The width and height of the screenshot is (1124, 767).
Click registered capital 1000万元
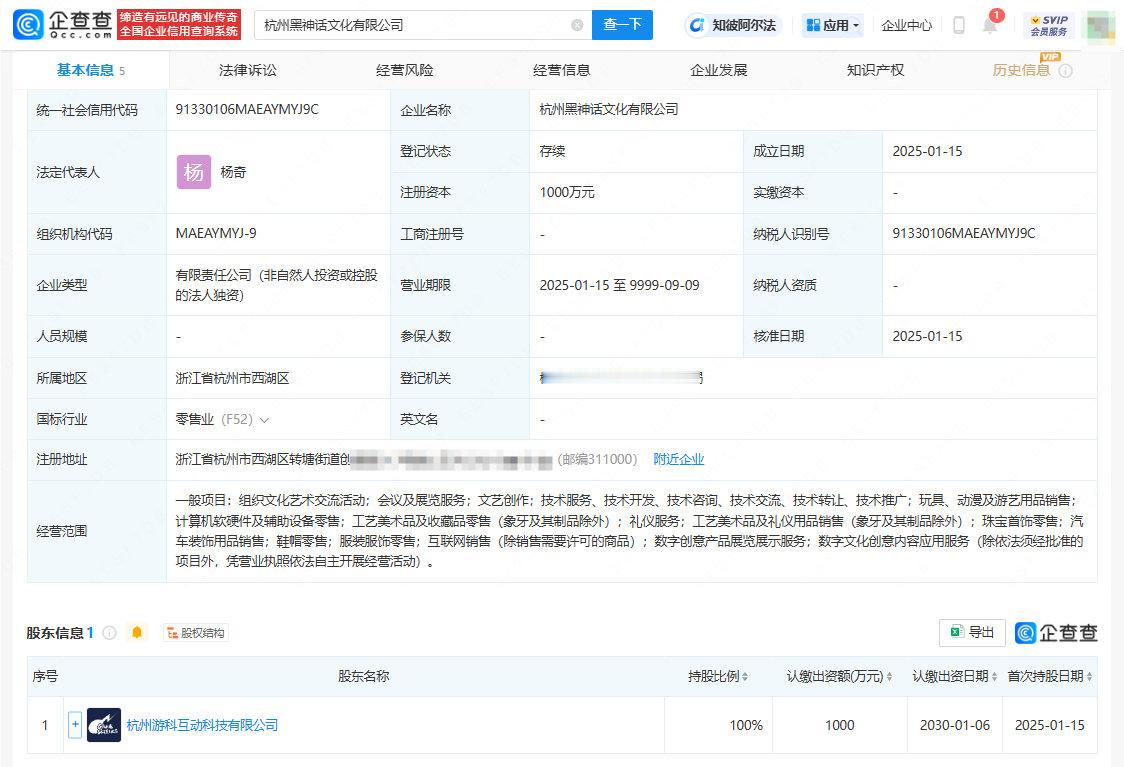[567, 193]
